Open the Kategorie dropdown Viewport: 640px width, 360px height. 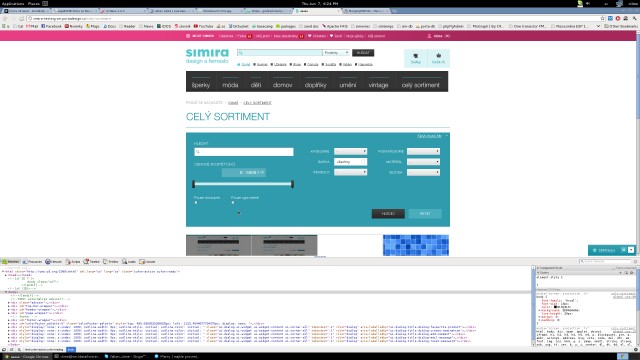pos(351,151)
